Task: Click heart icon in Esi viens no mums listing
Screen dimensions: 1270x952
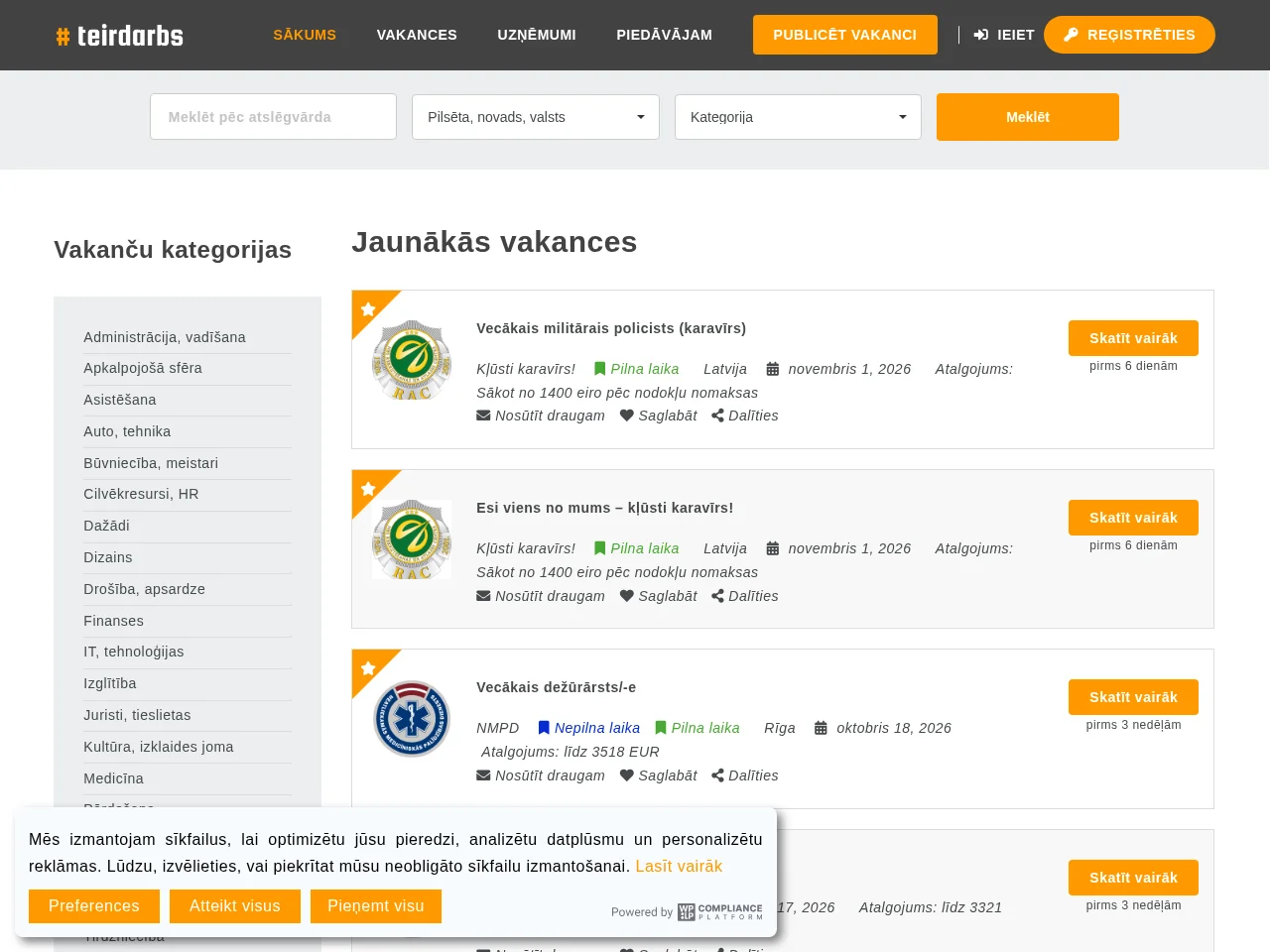Action: (627, 596)
